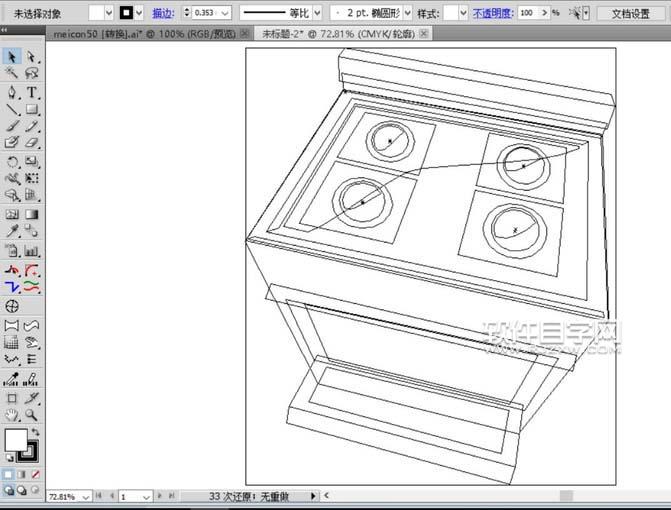Open the fill color dropdown in the control bar

coord(109,13)
